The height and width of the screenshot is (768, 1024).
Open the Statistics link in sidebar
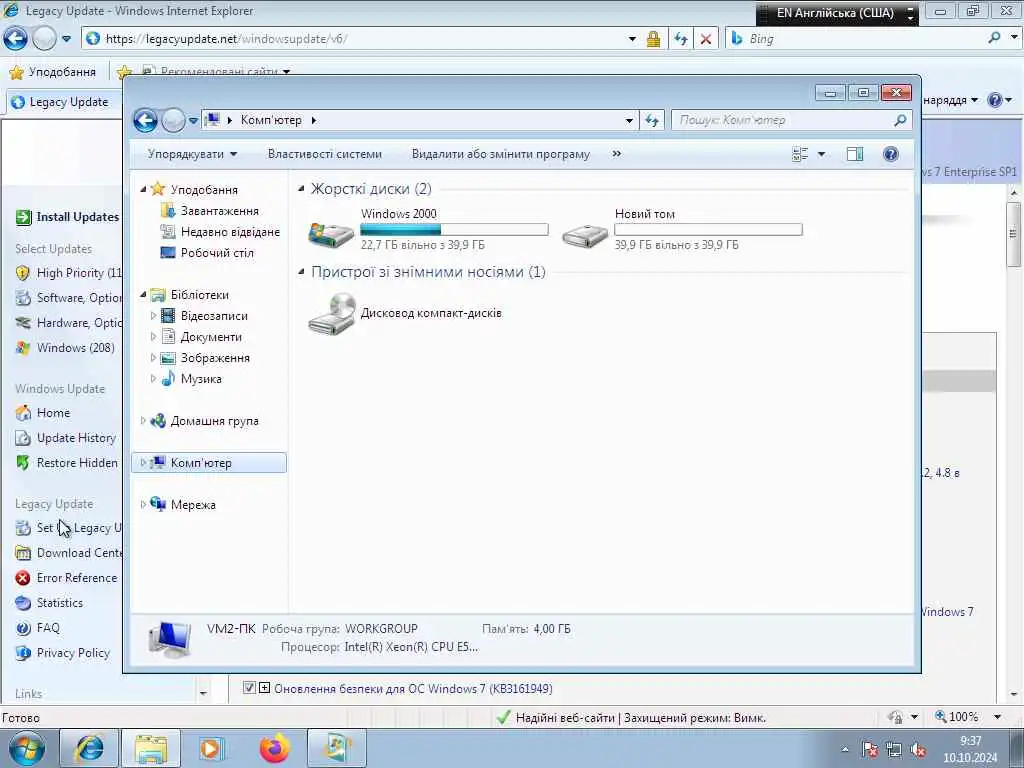click(x=59, y=603)
